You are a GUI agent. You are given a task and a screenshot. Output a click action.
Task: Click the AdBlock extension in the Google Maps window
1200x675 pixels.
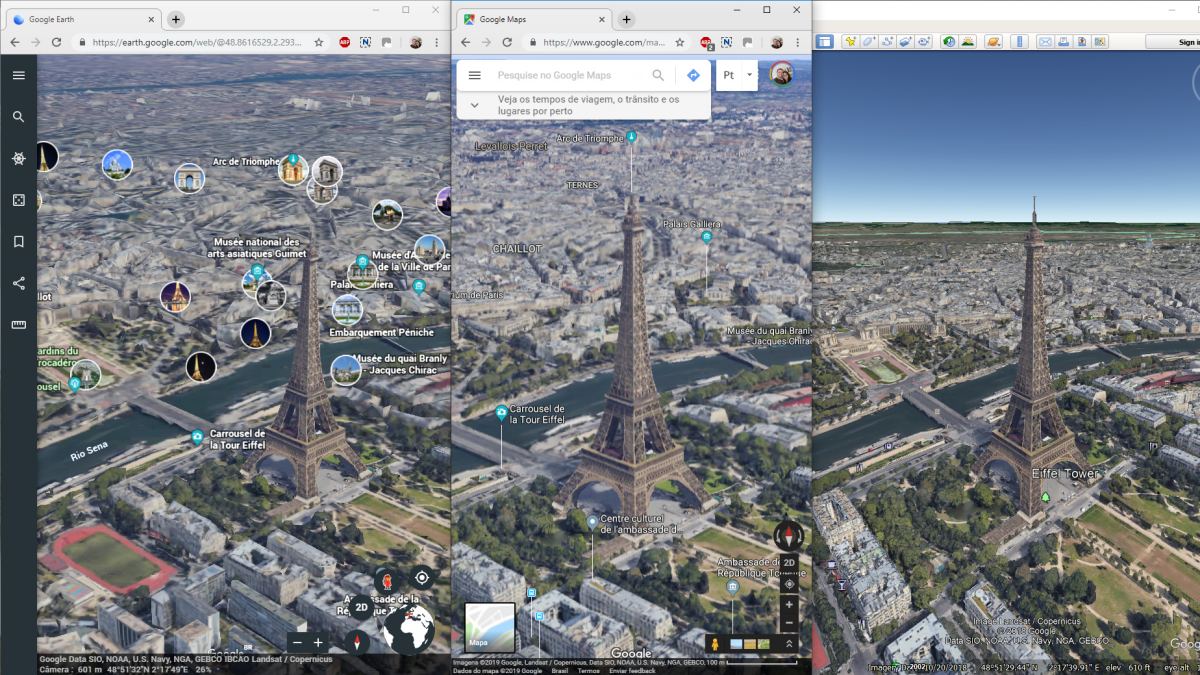coord(706,43)
